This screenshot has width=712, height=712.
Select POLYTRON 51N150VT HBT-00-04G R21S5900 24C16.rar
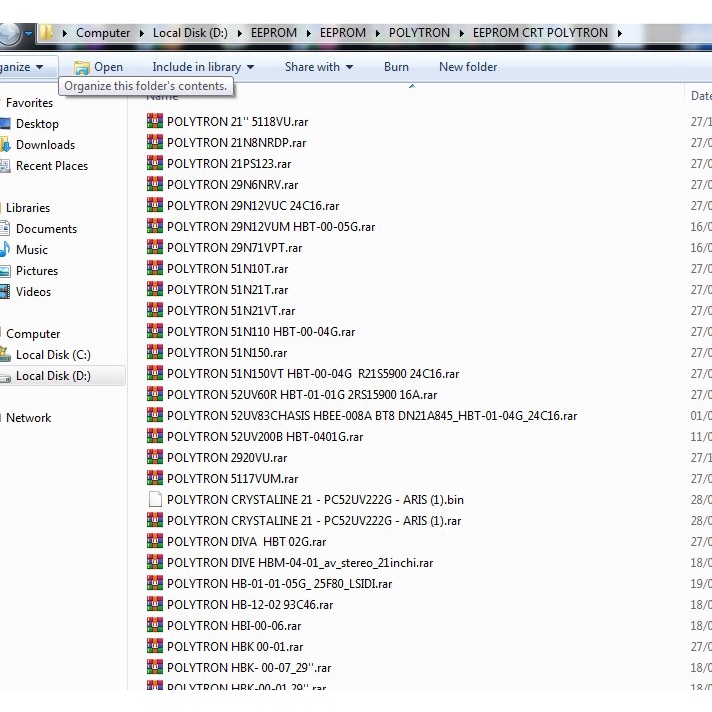click(313, 373)
